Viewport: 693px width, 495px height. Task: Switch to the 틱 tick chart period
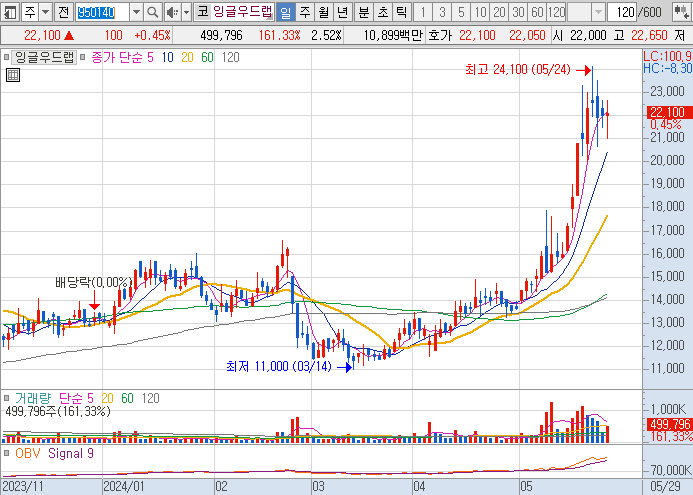(x=401, y=12)
